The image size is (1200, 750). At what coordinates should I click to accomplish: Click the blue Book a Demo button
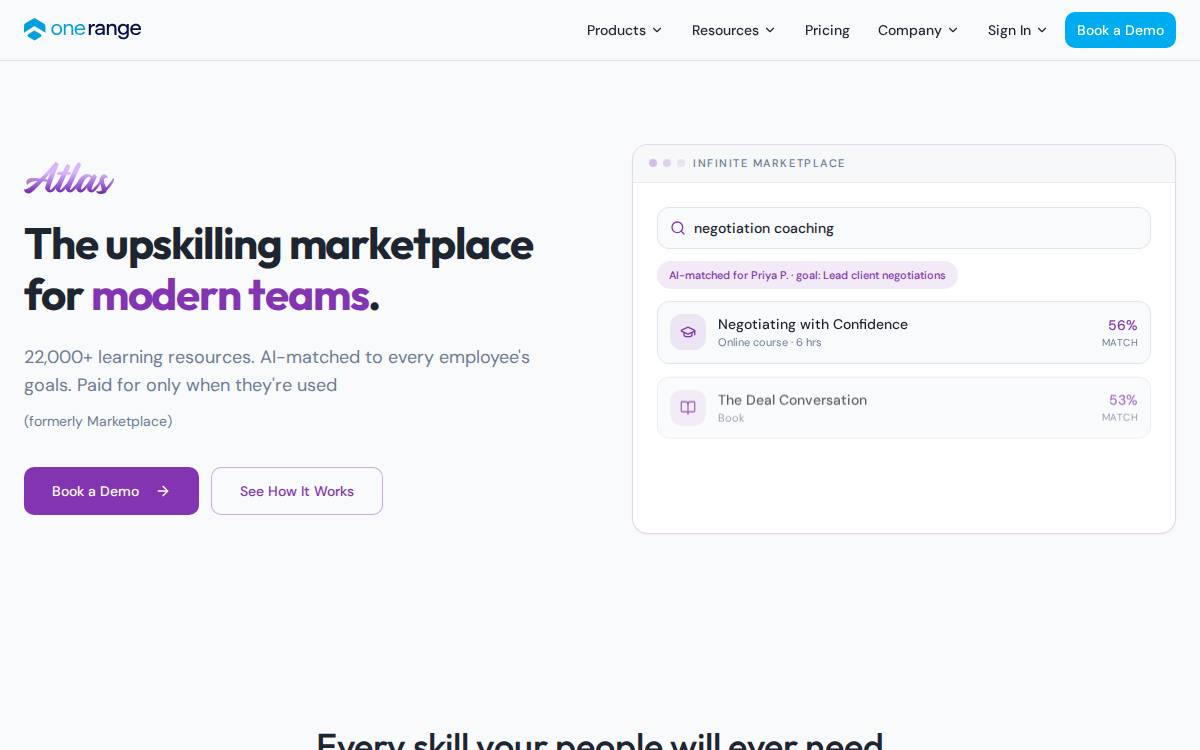click(1120, 30)
